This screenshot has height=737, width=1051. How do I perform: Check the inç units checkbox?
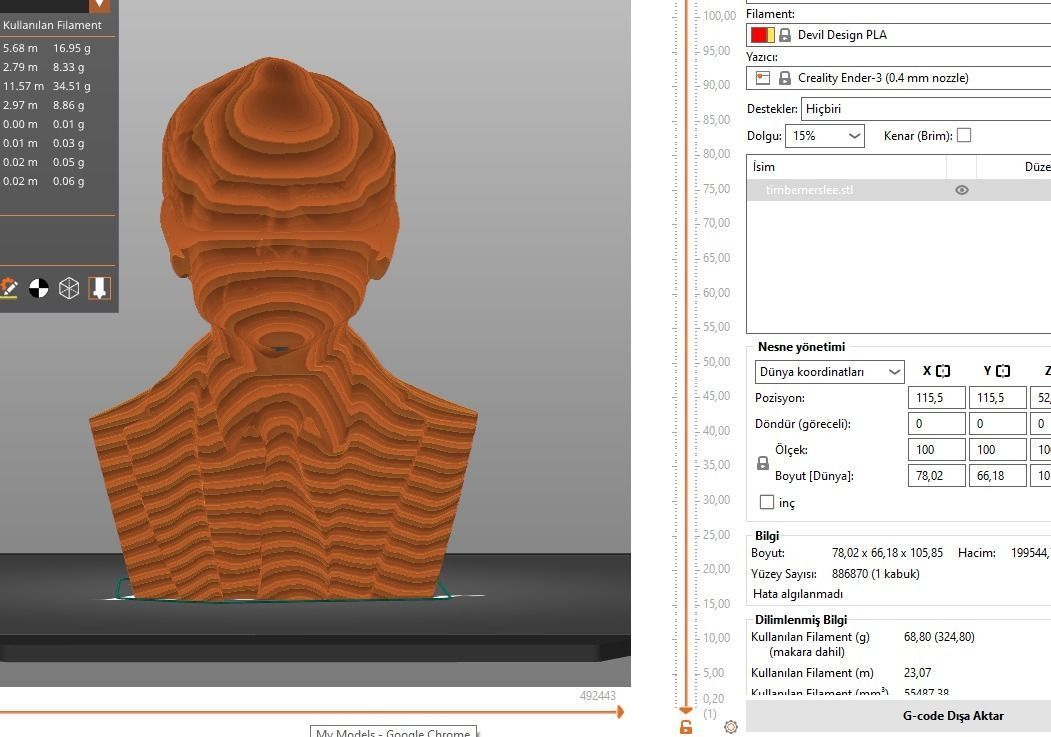(x=767, y=502)
